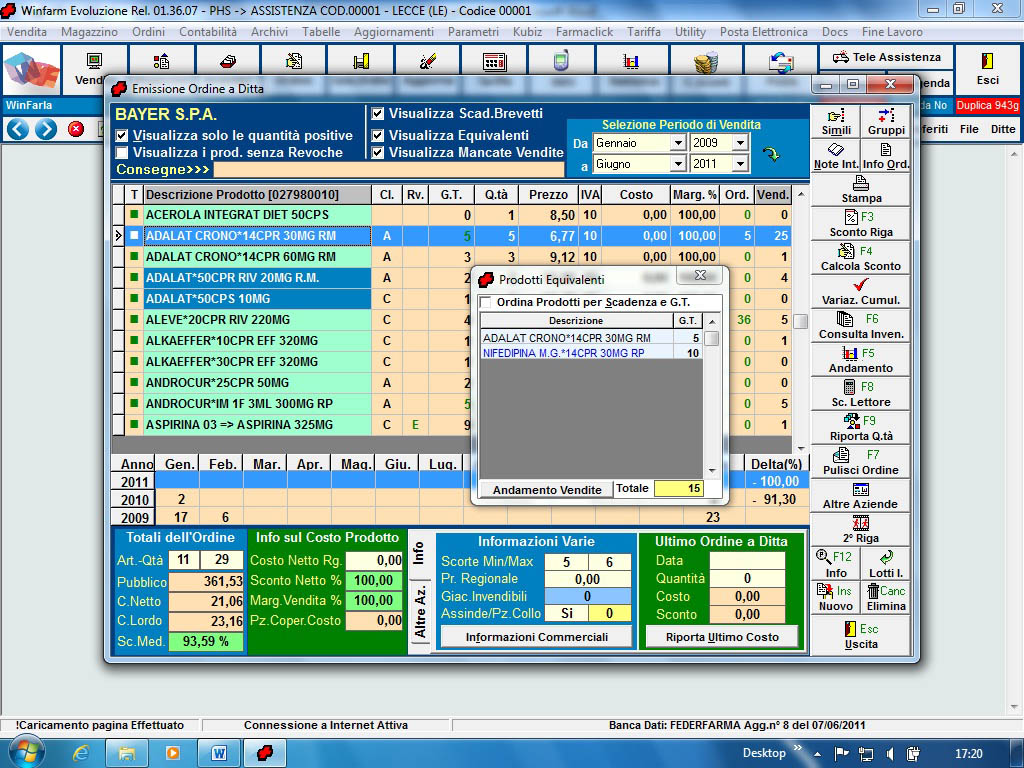The height and width of the screenshot is (768, 1024).
Task: Click the Stampa printer icon
Action: coord(861,184)
